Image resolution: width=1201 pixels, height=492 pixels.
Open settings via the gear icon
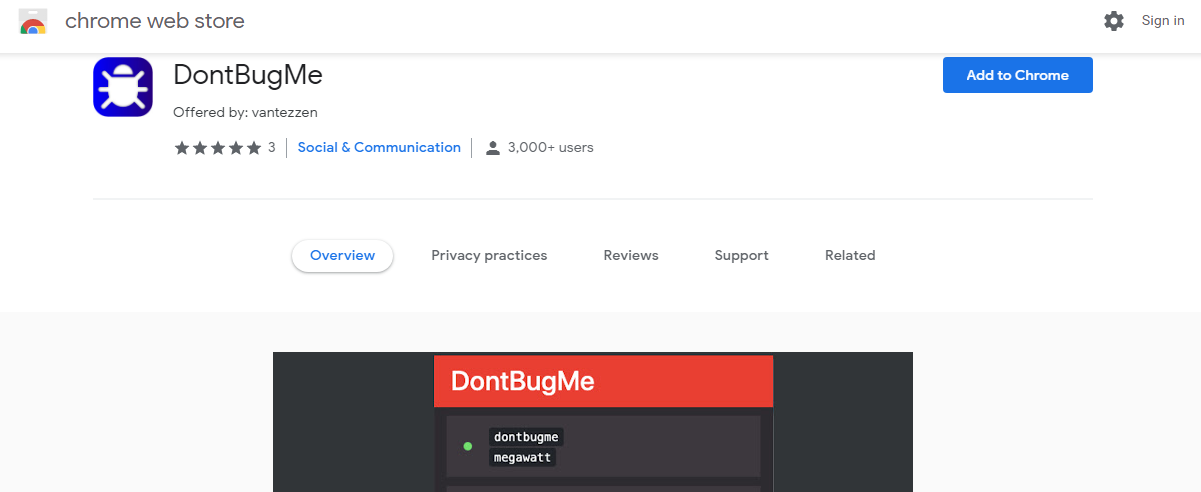click(x=1114, y=21)
